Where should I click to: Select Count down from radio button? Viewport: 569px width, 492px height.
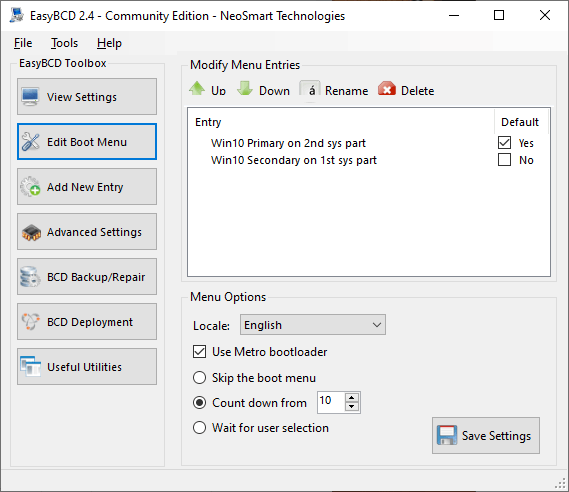click(200, 402)
